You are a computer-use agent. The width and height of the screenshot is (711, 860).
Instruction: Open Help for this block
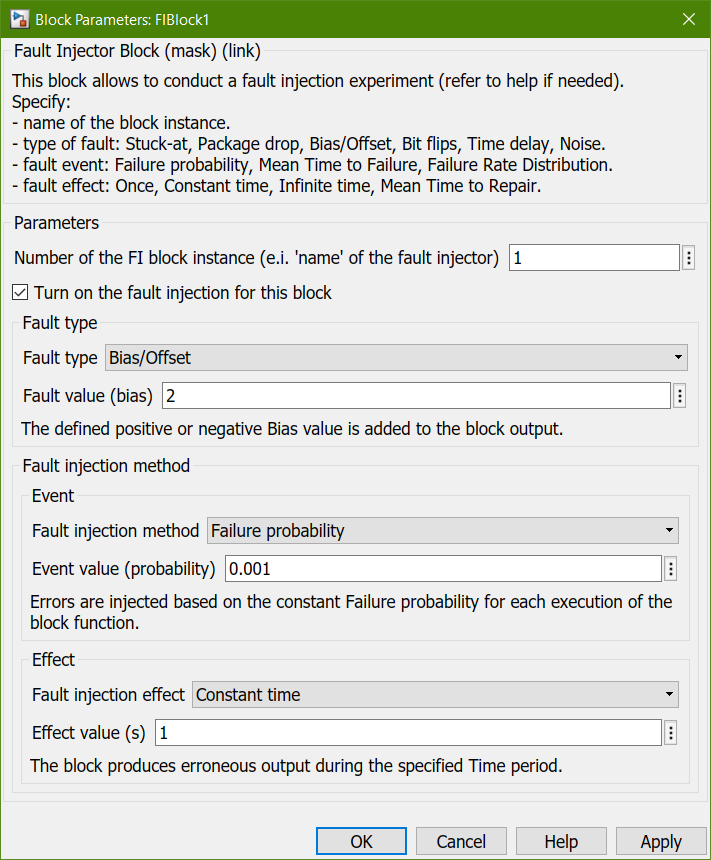[x=561, y=842]
